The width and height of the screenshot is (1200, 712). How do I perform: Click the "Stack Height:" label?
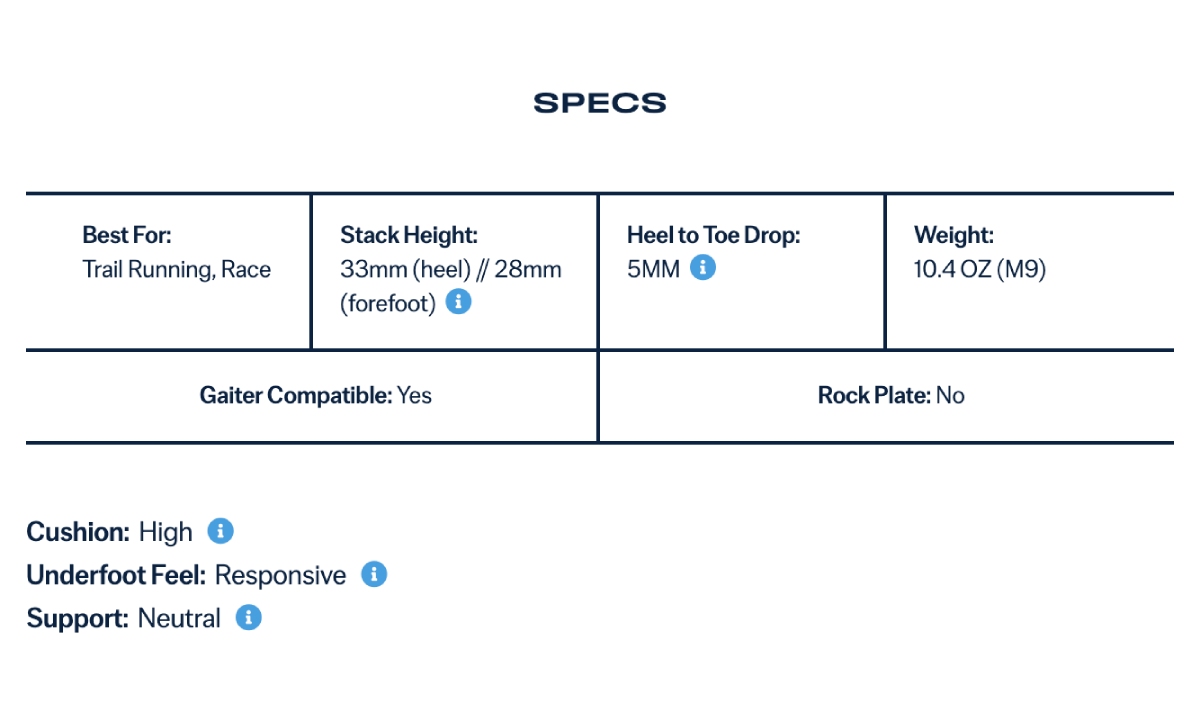coord(409,235)
